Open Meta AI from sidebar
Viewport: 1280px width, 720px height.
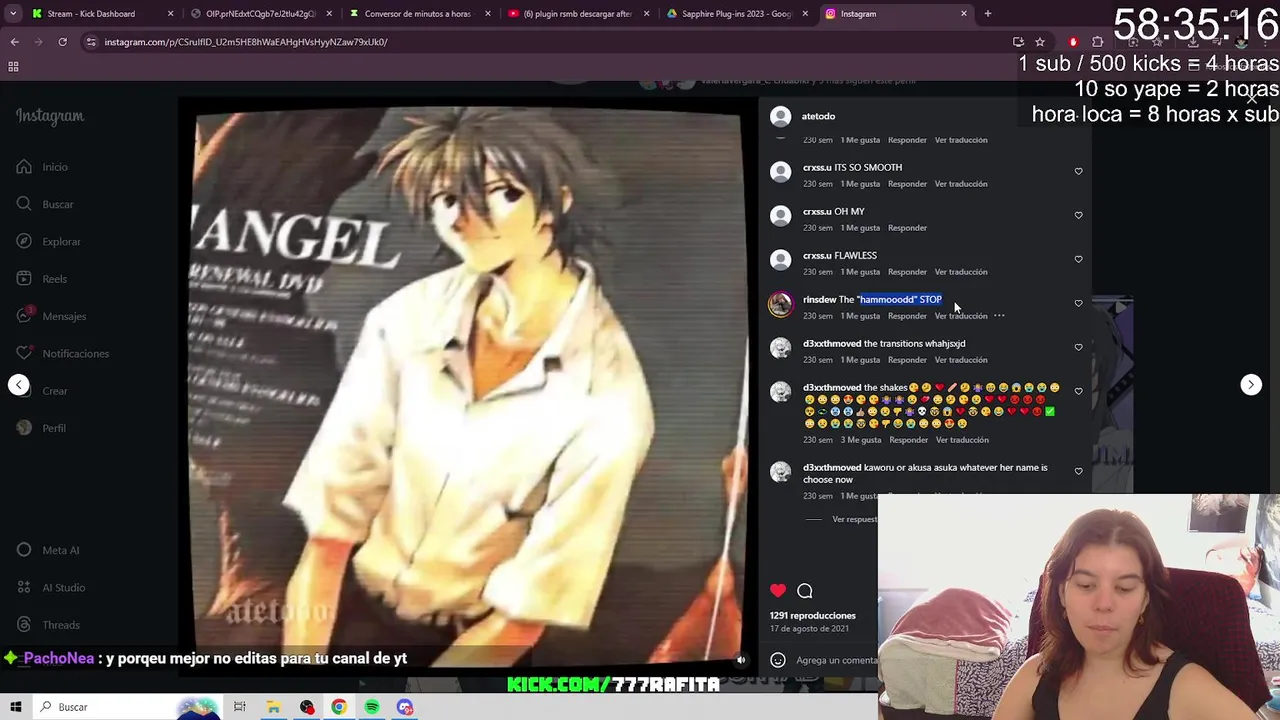(x=48, y=550)
